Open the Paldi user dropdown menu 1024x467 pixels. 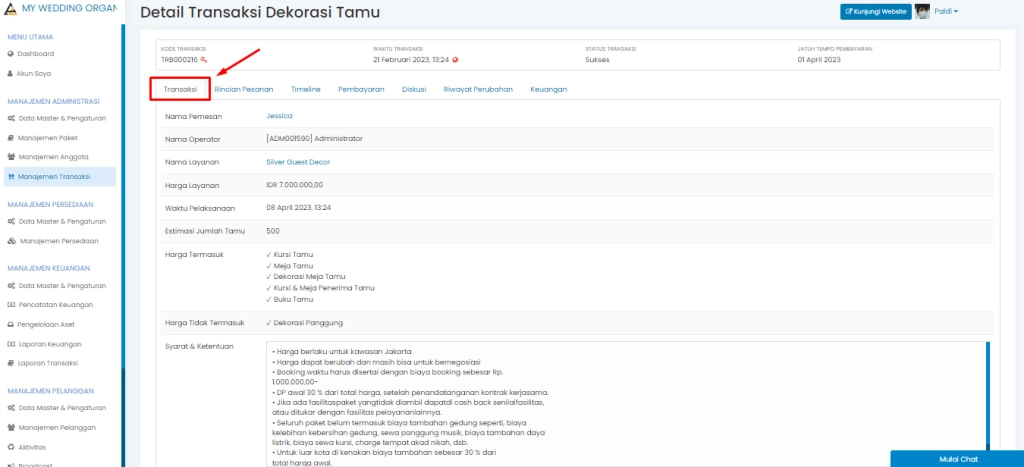946,12
